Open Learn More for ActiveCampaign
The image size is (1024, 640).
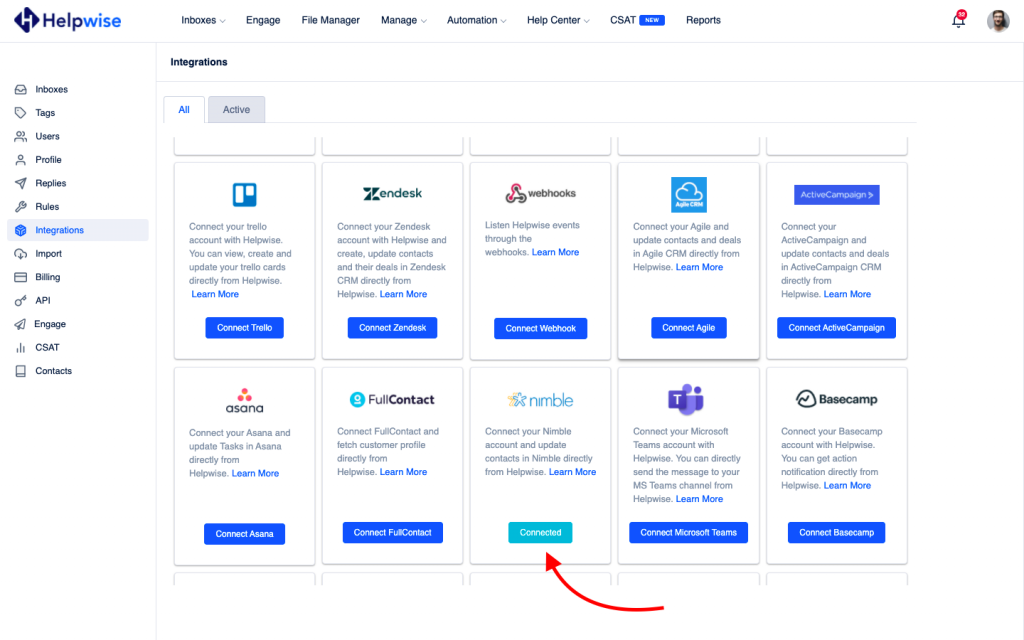pyautogui.click(x=848, y=295)
